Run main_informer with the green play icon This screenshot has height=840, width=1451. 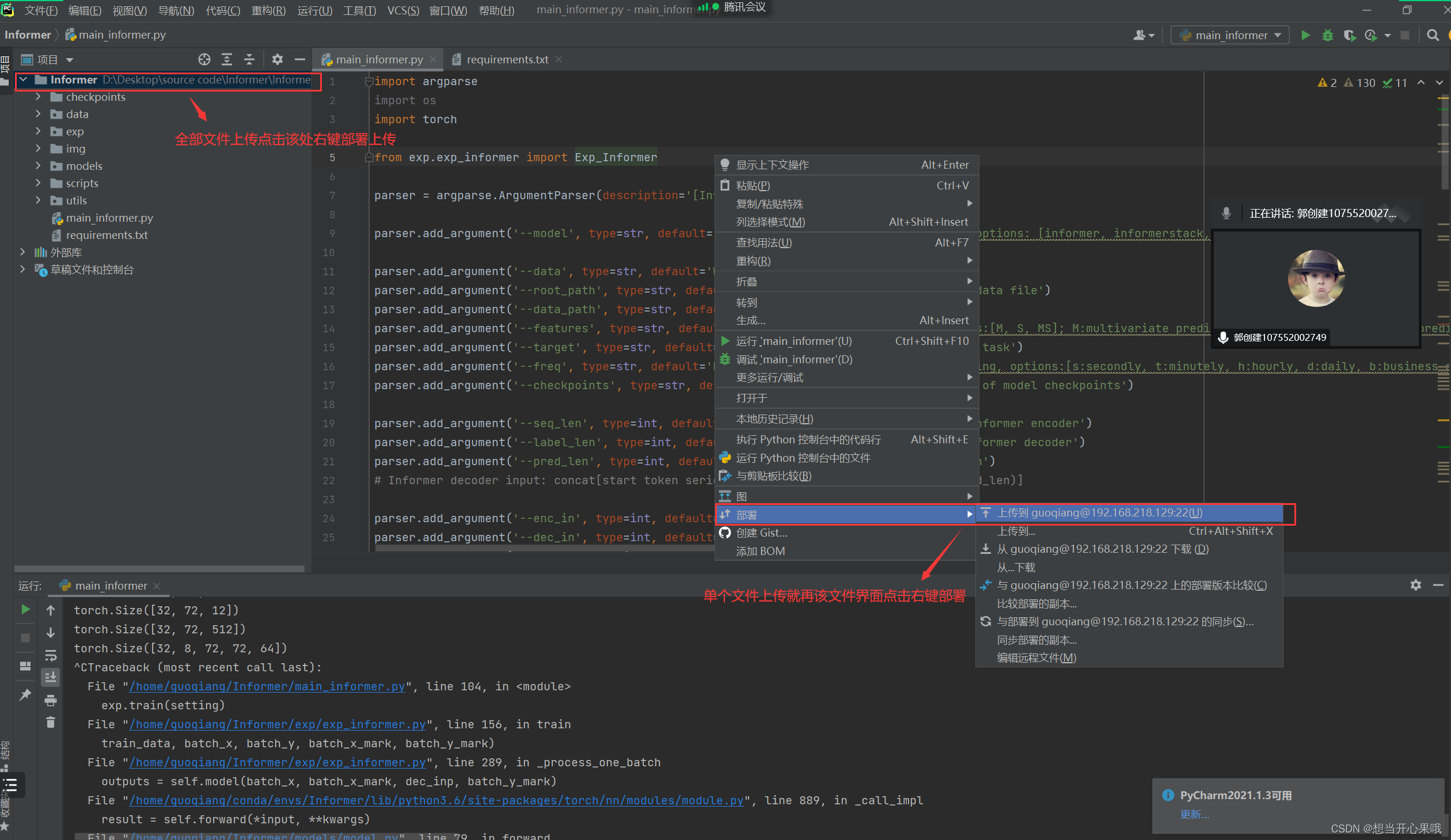1305,35
